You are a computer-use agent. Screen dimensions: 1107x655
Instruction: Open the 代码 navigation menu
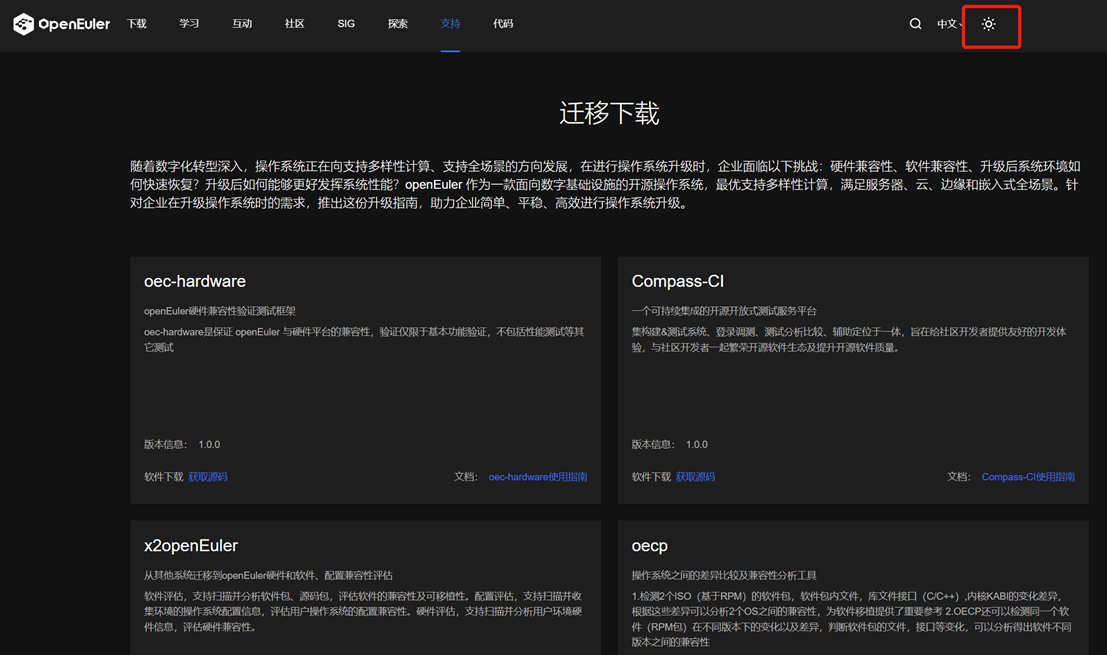click(x=503, y=24)
